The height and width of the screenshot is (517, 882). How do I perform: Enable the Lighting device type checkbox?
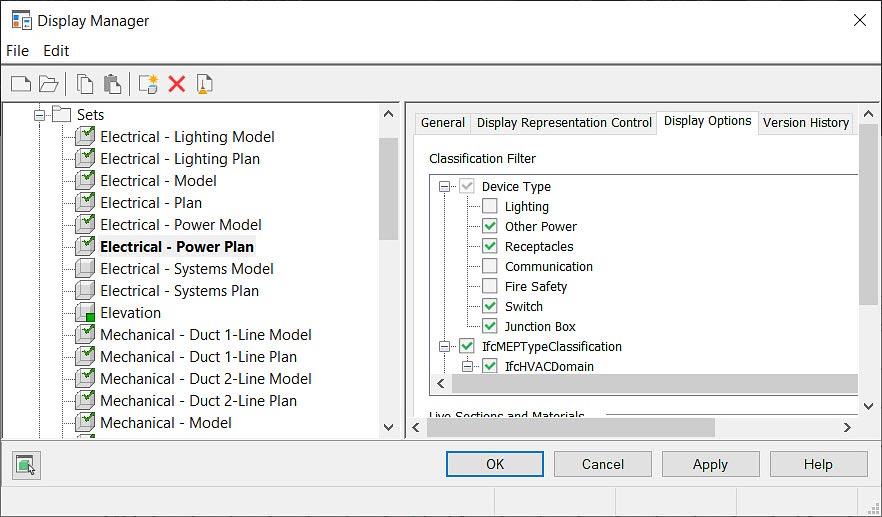coord(490,207)
